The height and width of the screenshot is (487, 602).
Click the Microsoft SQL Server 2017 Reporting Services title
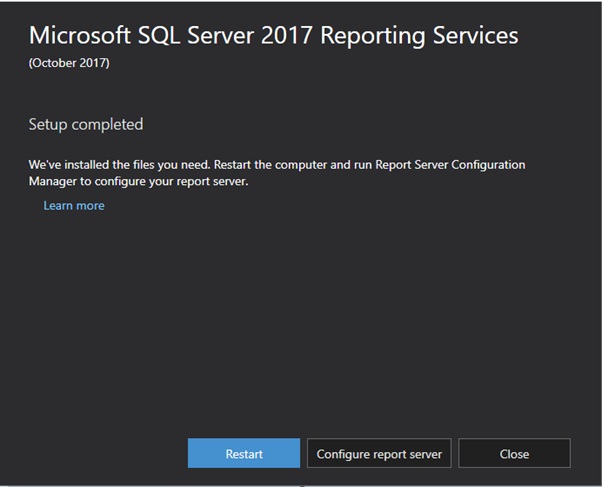tap(274, 35)
